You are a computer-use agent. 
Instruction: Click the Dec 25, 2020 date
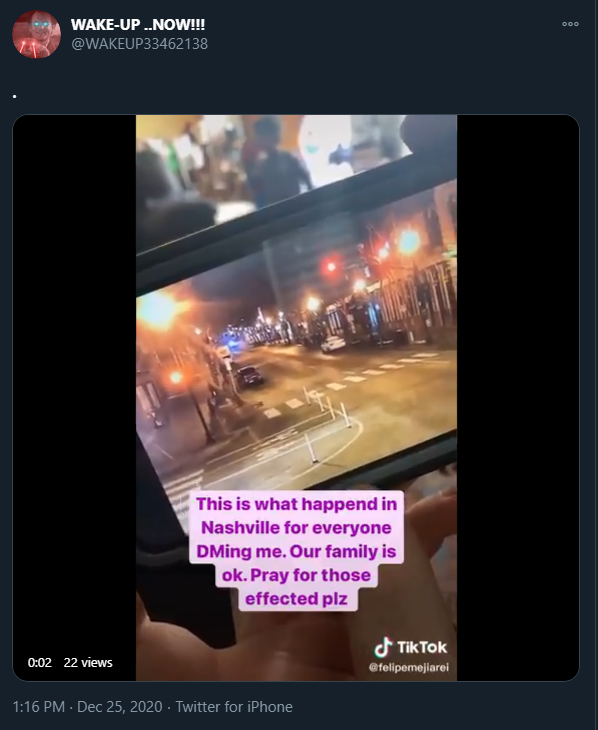point(120,707)
